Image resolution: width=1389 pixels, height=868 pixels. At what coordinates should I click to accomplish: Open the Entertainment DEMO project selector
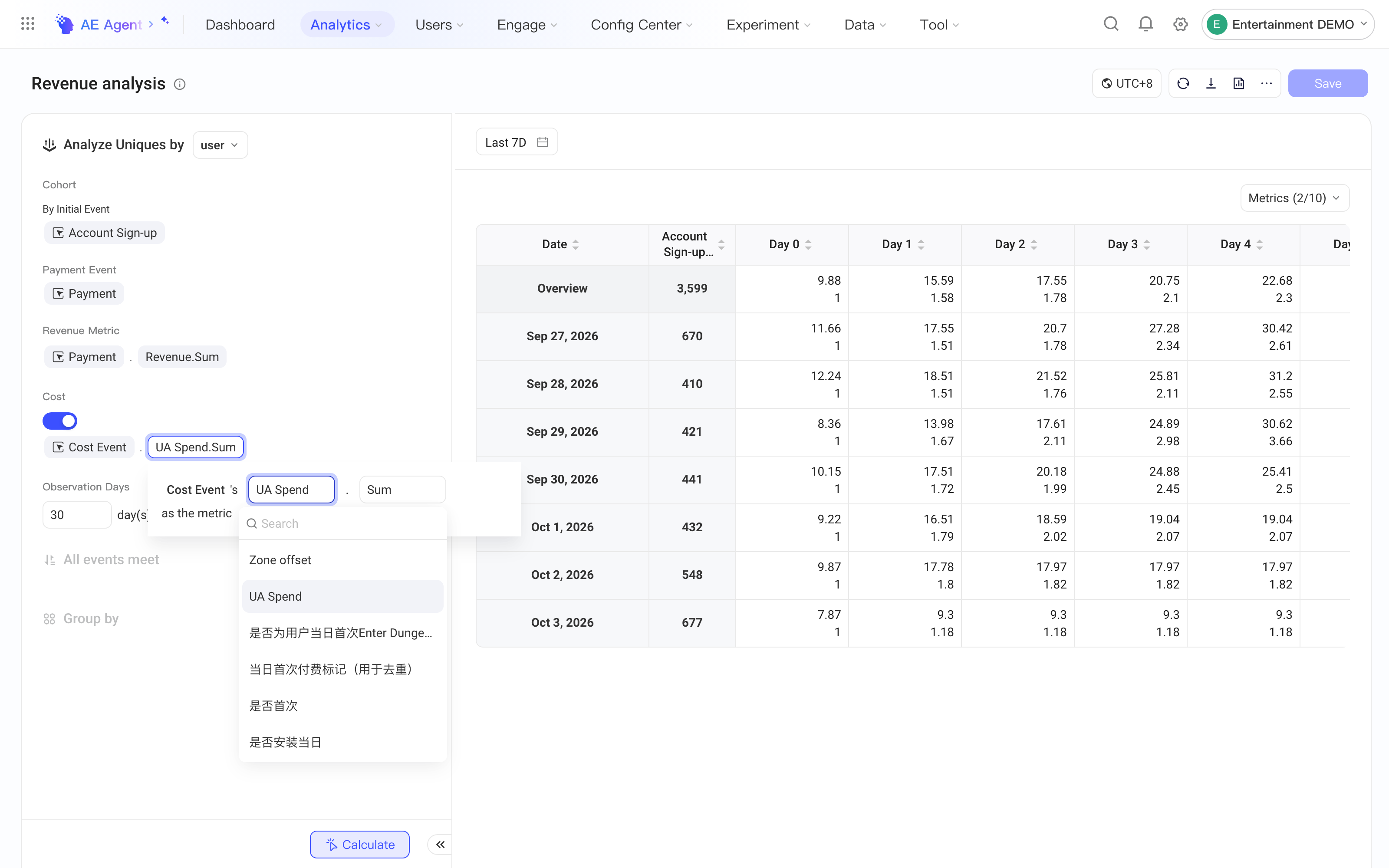1287,24
